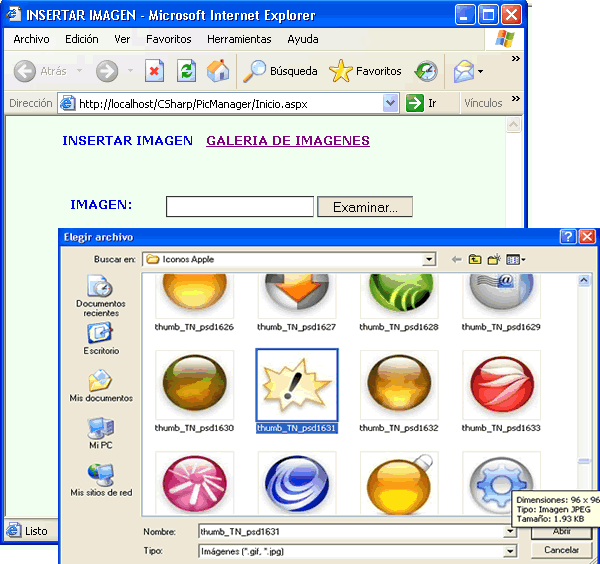
Task: Open Documentos recientes in places bar
Action: [101, 295]
